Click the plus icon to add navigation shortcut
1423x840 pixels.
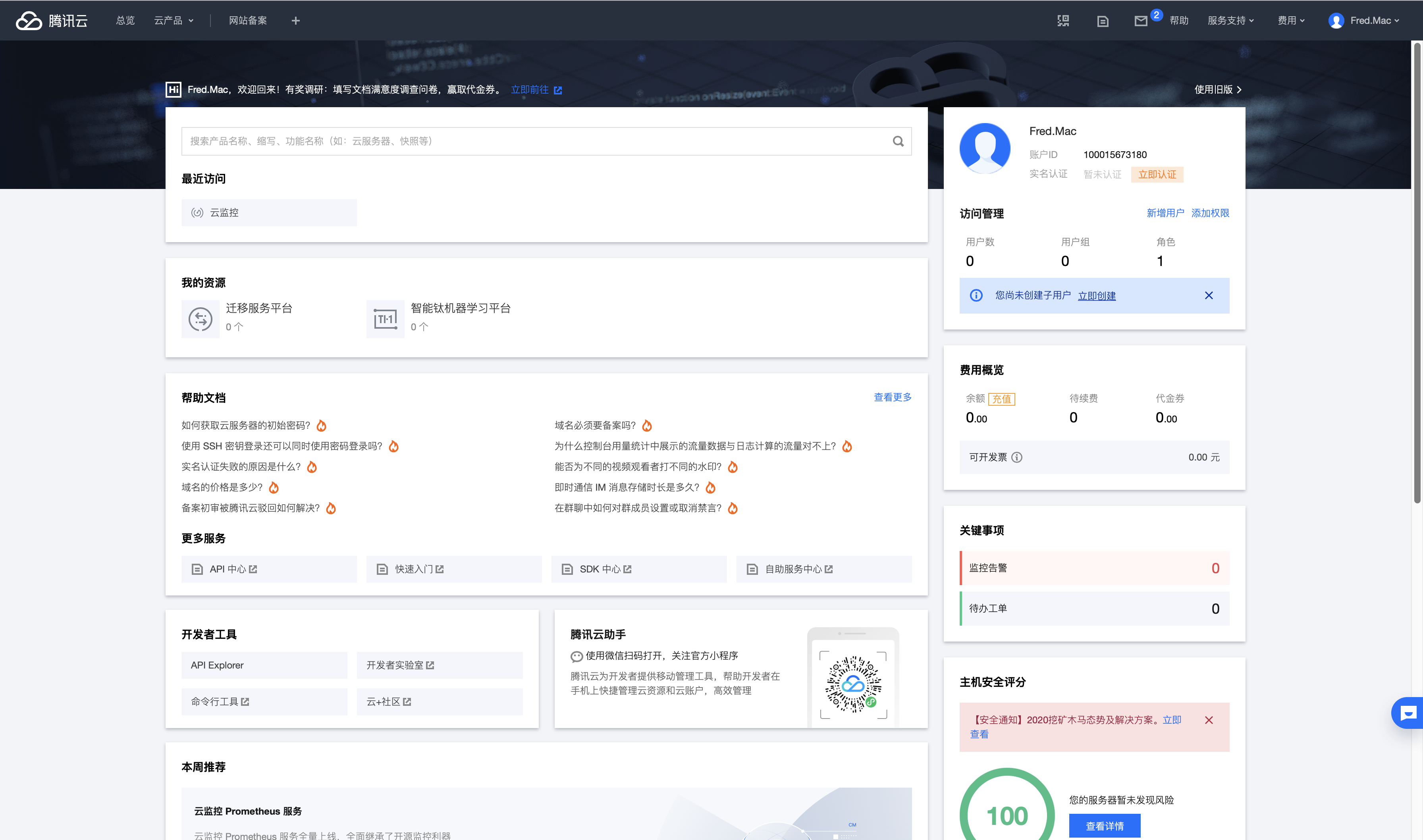[x=295, y=21]
